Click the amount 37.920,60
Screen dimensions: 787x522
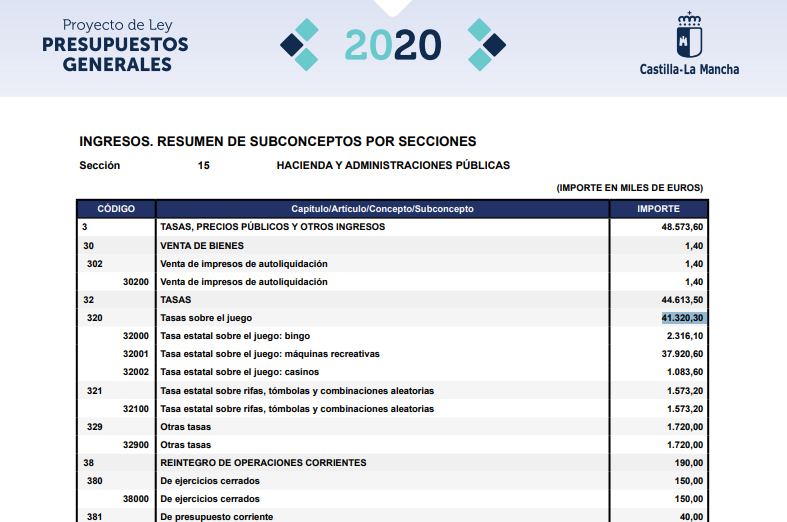(682, 354)
